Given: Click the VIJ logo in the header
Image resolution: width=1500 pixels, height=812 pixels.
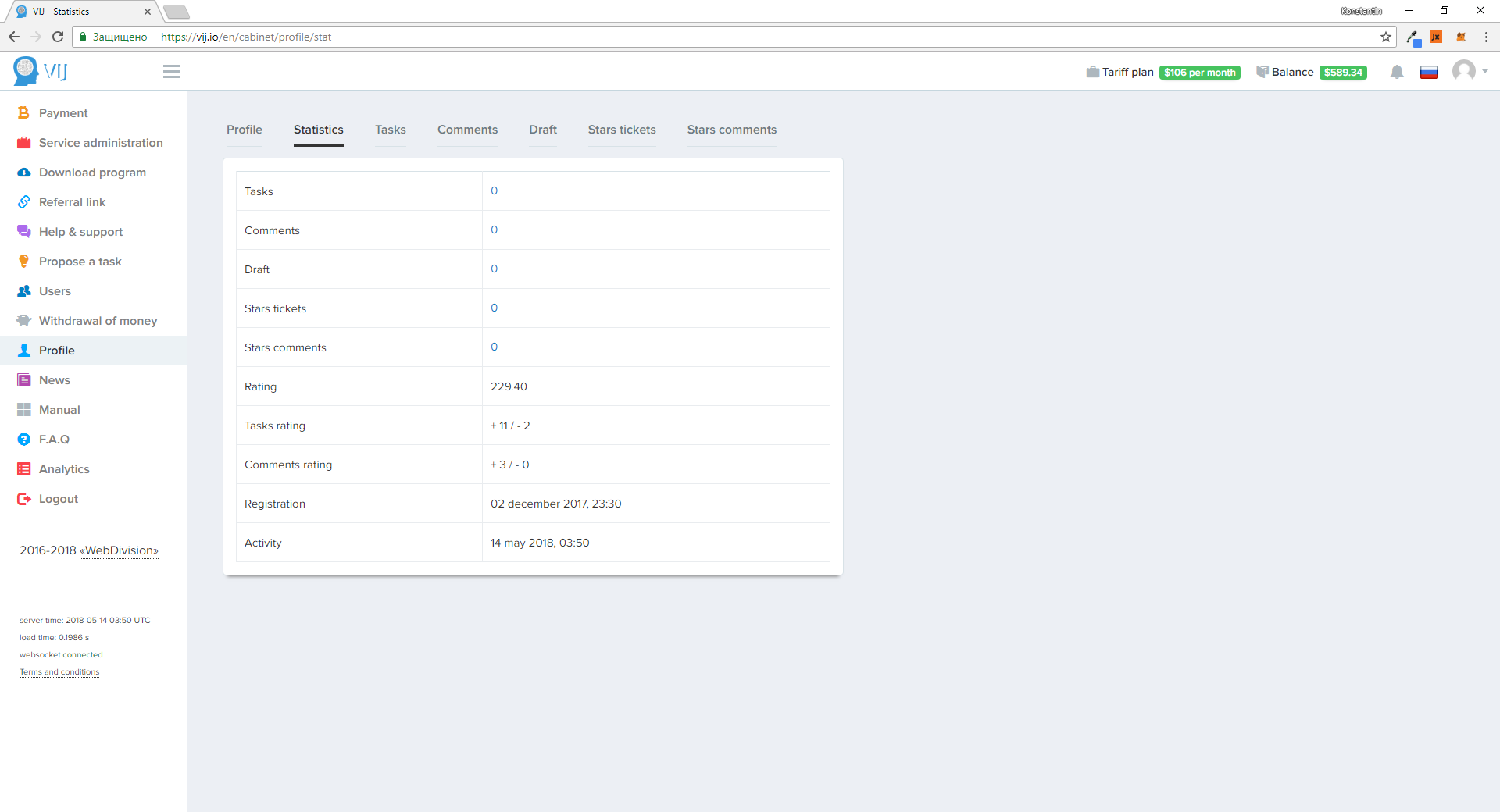Looking at the screenshot, I should point(41,71).
